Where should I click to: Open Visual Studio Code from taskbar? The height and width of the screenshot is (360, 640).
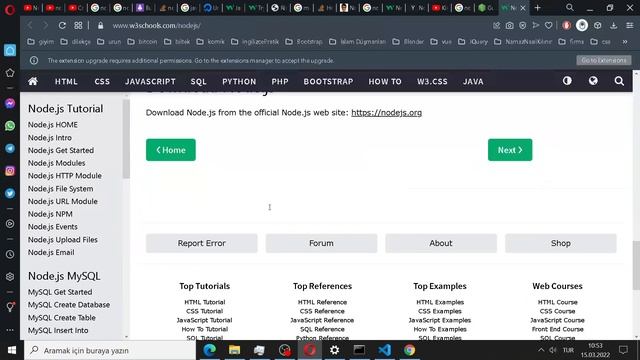click(384, 350)
